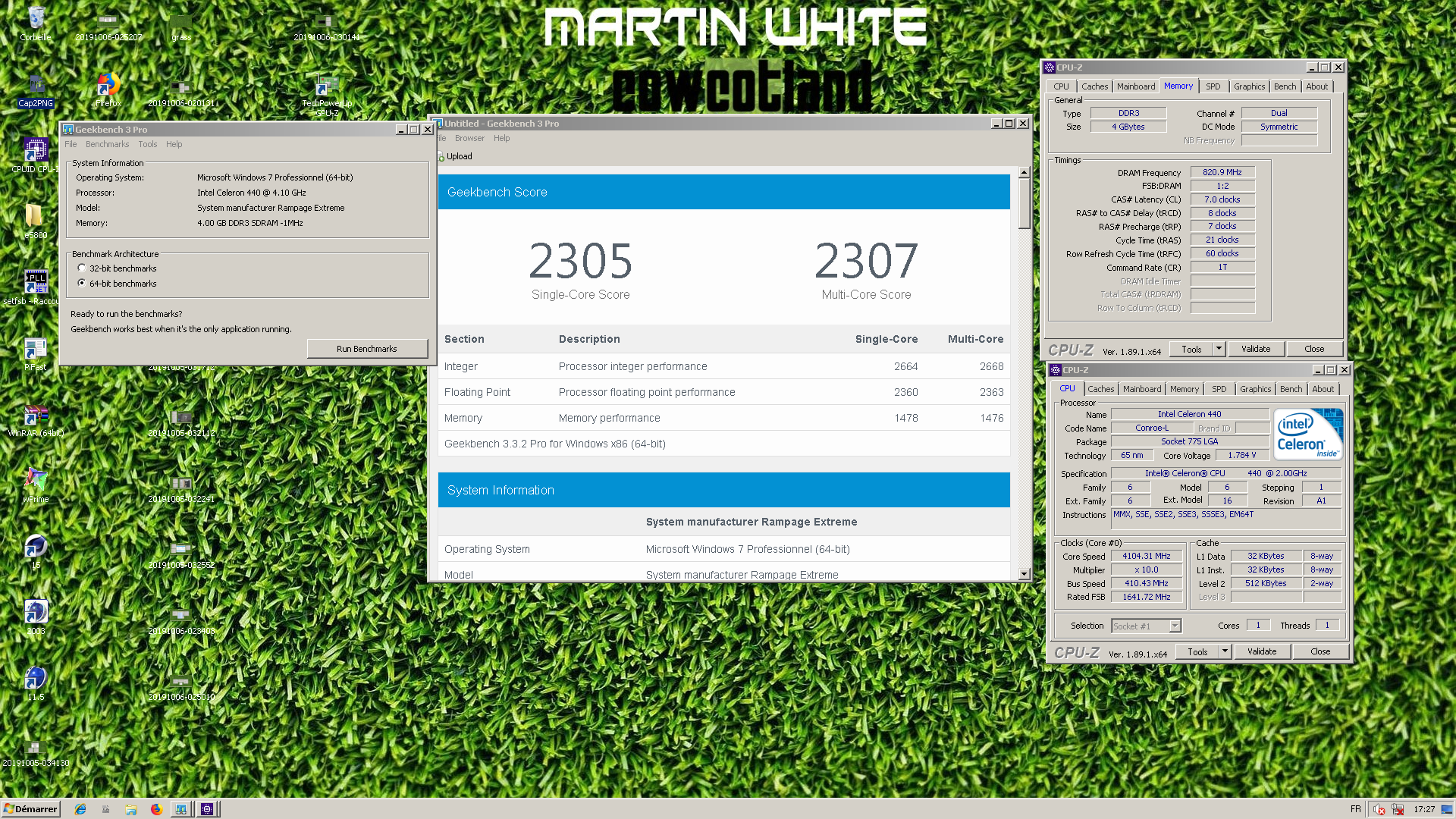This screenshot has height=819, width=1456.
Task: Select the desktop icon labeled 15
Action: (36, 551)
